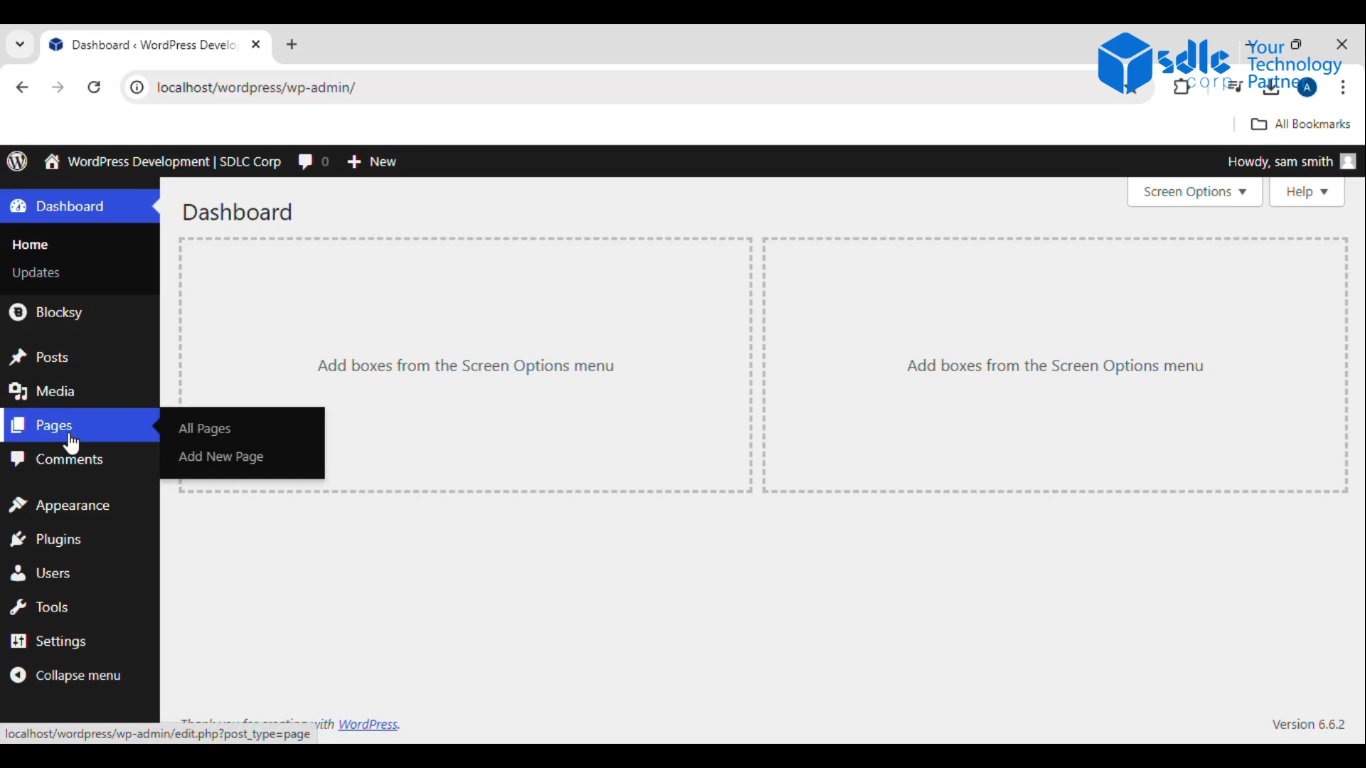The height and width of the screenshot is (768, 1366).
Task: Open the Blocksy menu label
Action: (59, 312)
